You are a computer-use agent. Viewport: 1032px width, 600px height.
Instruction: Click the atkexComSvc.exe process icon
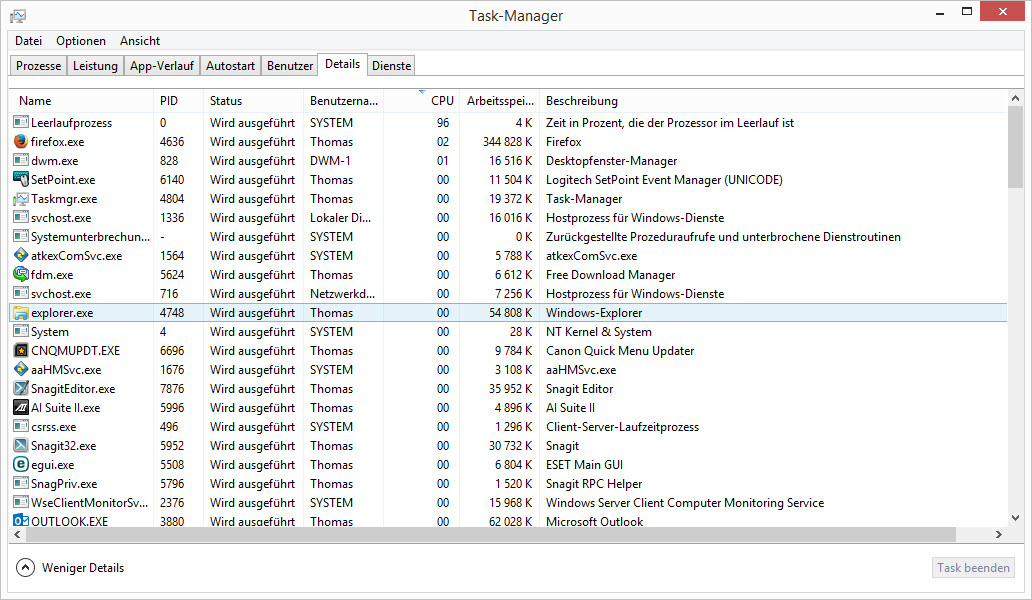pyautogui.click(x=20, y=255)
